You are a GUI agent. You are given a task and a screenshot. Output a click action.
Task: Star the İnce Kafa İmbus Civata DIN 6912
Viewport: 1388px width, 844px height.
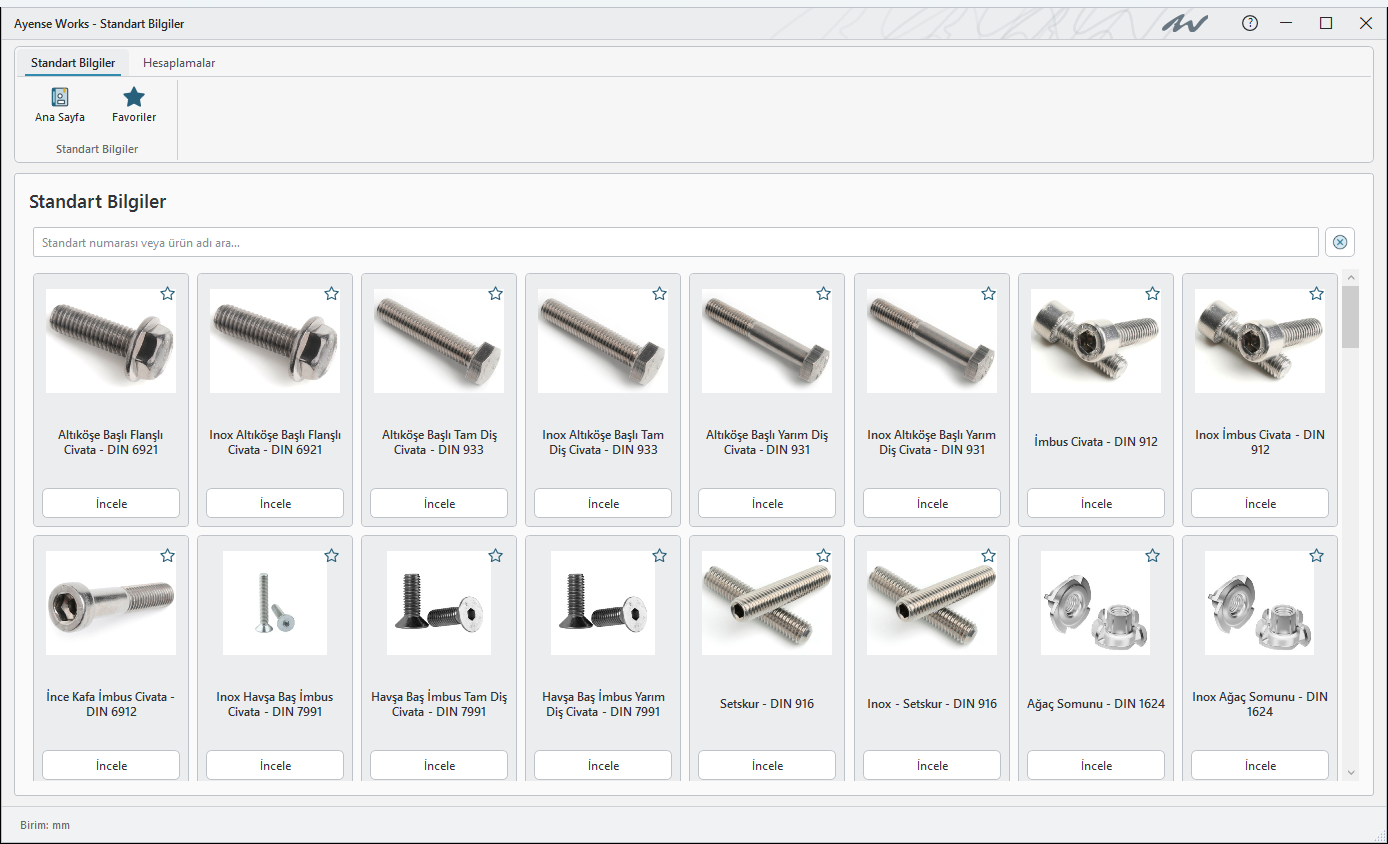pos(168,555)
